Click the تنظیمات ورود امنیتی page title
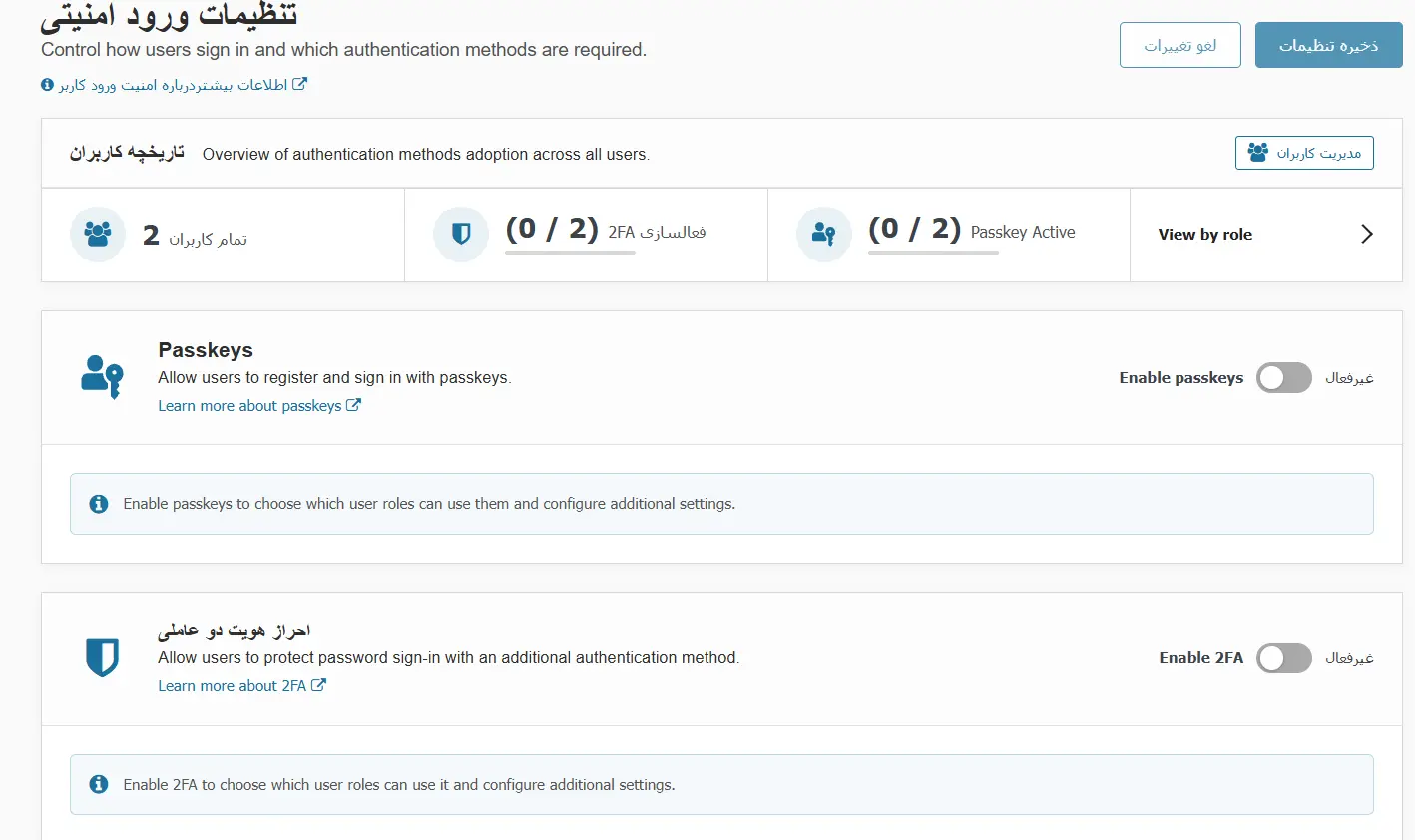 point(170,16)
